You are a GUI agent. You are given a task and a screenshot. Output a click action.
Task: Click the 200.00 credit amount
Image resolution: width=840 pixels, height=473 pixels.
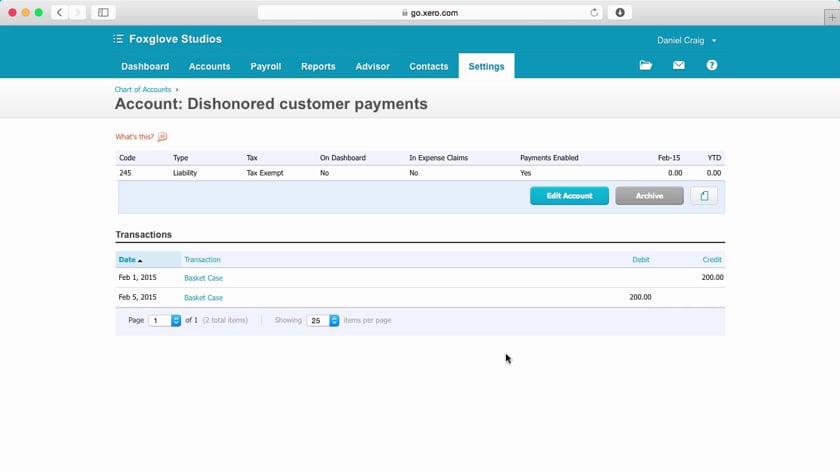click(x=712, y=277)
